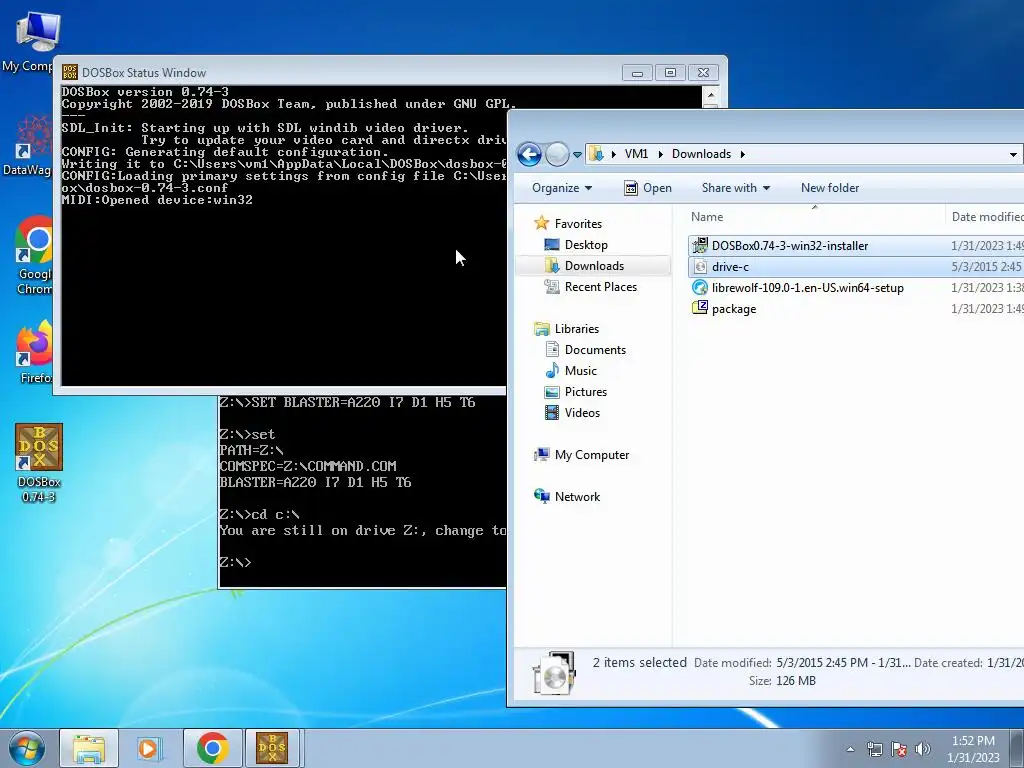1024x768 pixels.
Task: Select Documents under Libraries
Action: pyautogui.click(x=595, y=349)
